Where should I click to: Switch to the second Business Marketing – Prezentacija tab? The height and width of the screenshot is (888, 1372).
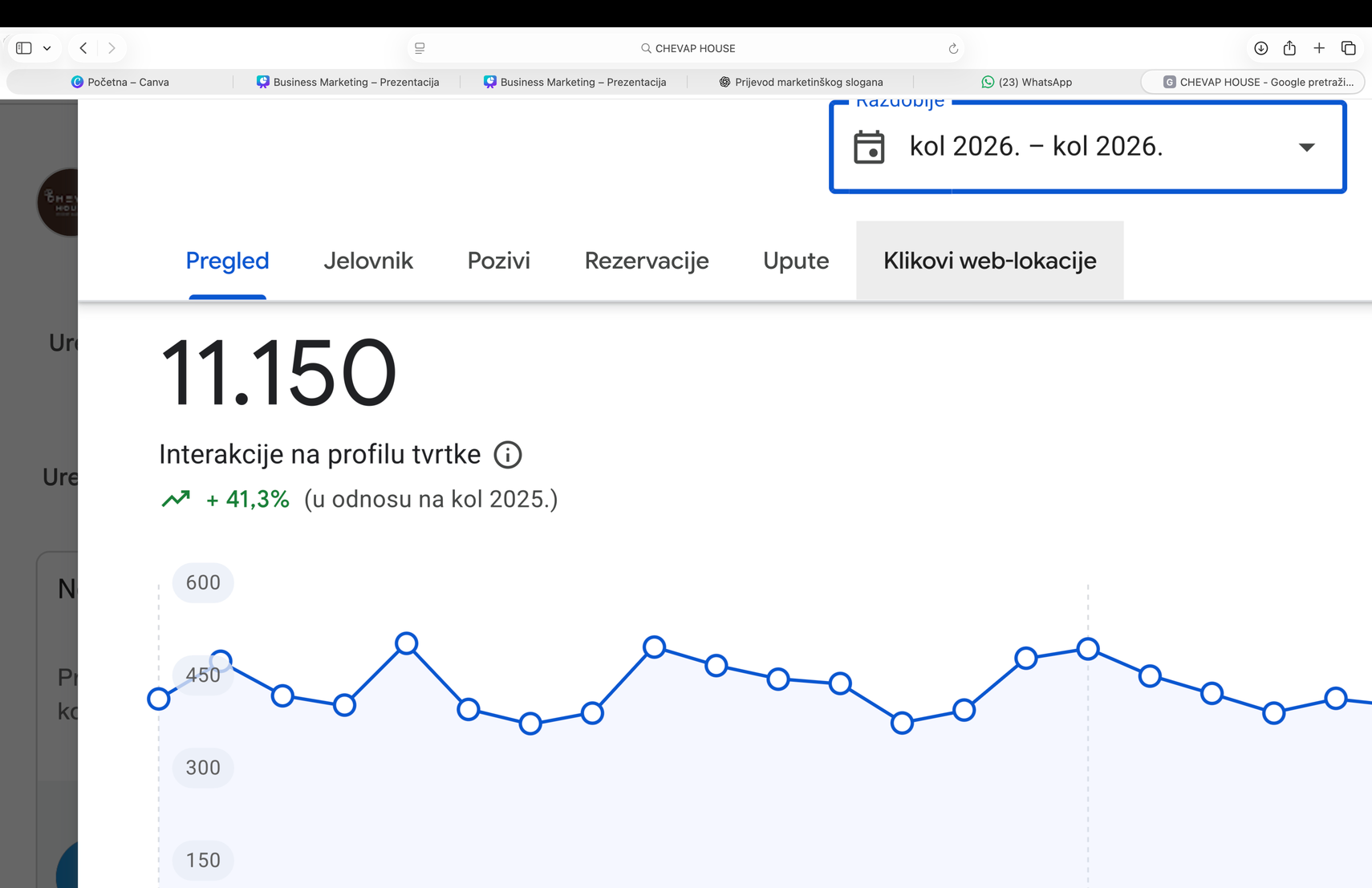[574, 82]
